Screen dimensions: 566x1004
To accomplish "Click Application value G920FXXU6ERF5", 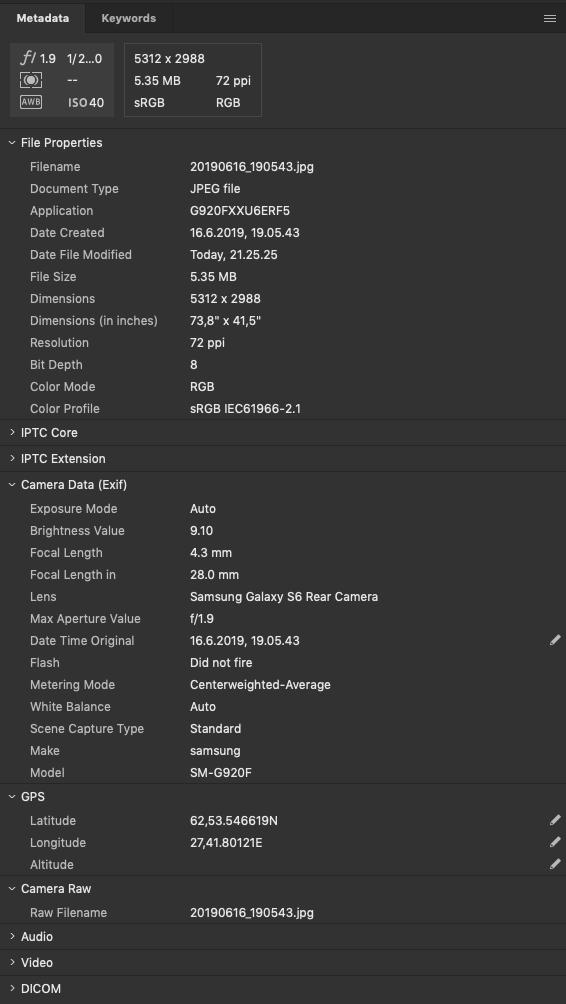I will 240,211.
